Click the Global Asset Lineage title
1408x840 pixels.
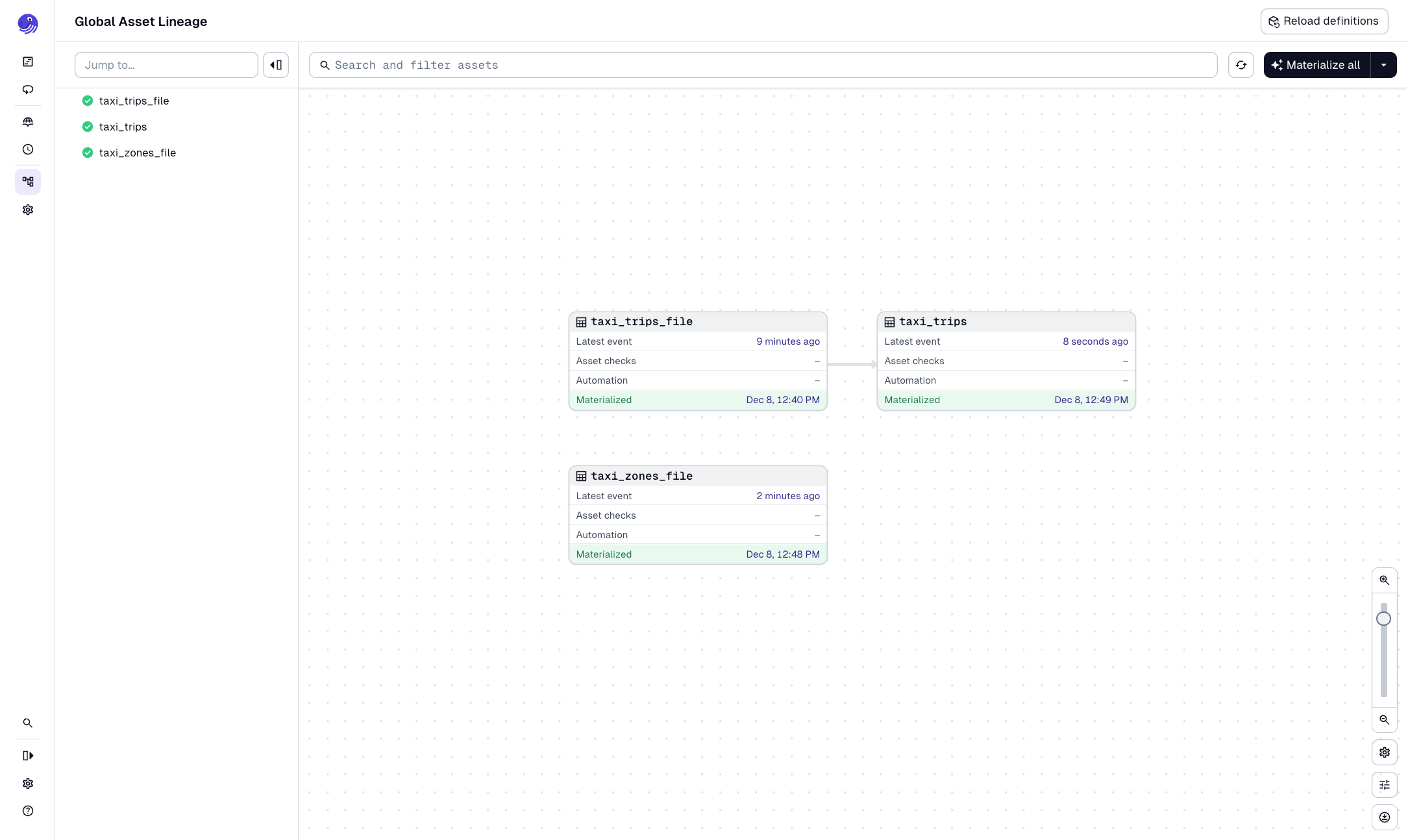pyautogui.click(x=140, y=21)
